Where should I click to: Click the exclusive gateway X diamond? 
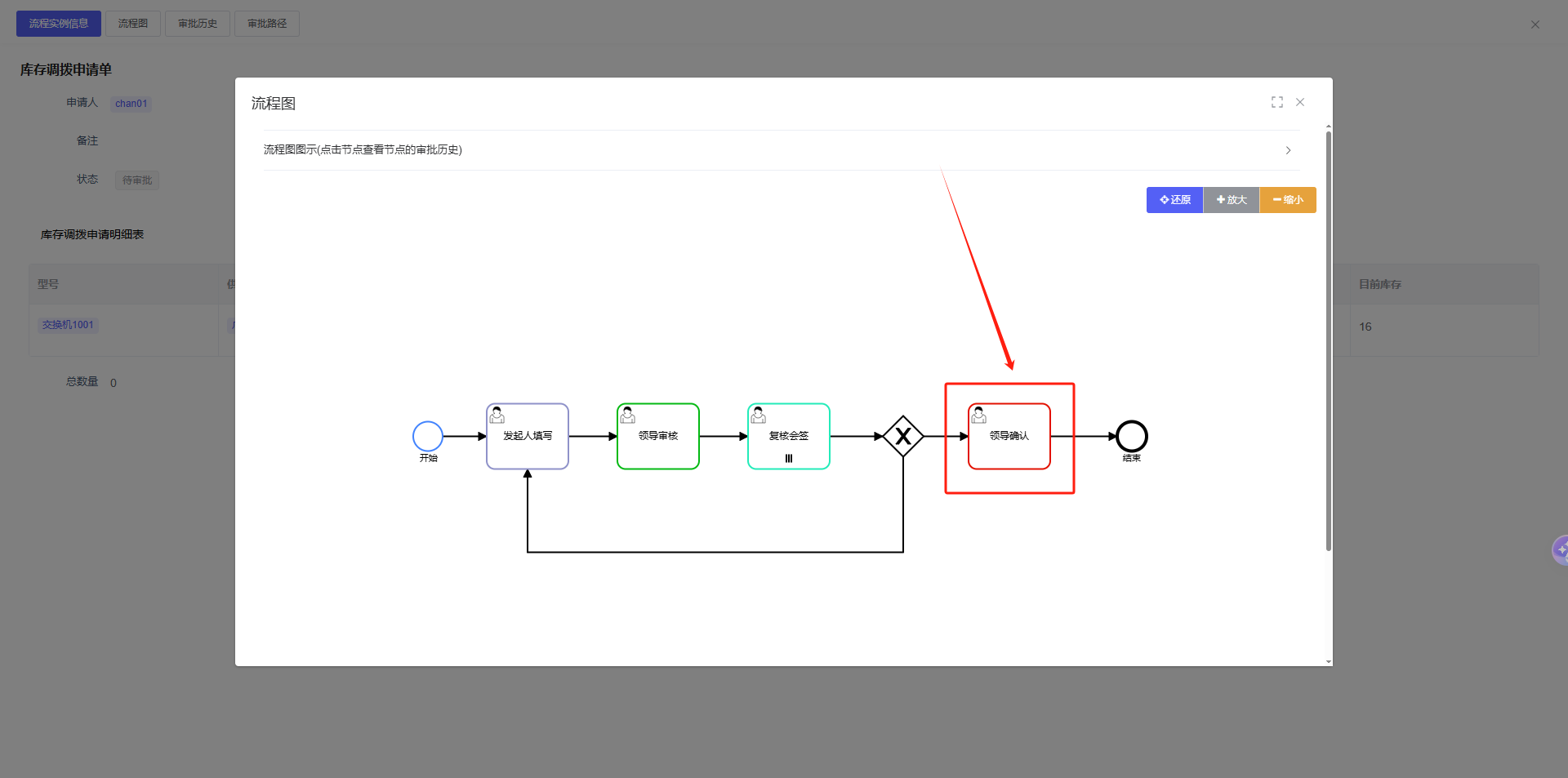pyautogui.click(x=903, y=437)
